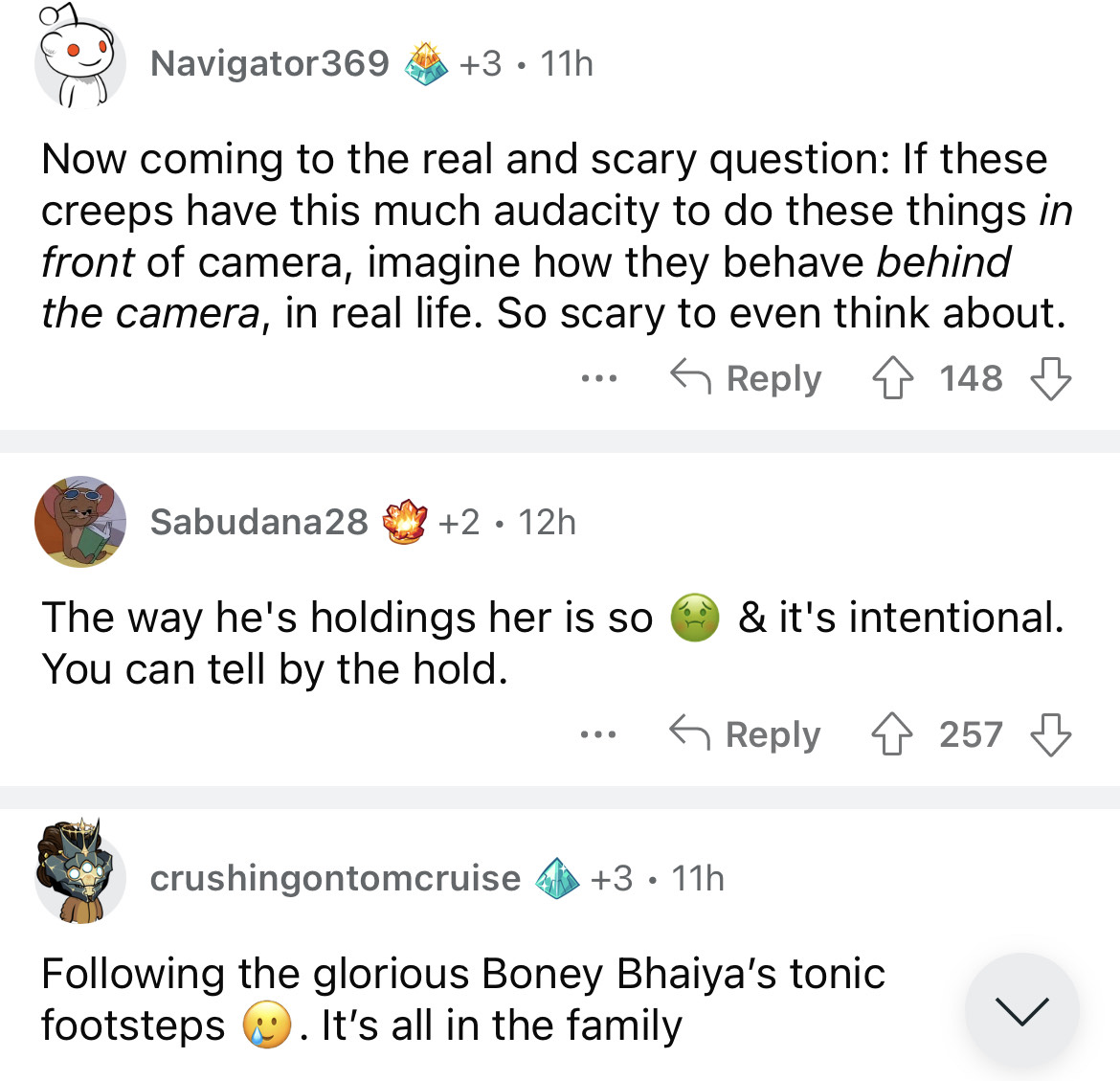Click Navigator369's pyramid flair badge
The height and width of the screenshot is (1081, 1120).
click(x=426, y=64)
